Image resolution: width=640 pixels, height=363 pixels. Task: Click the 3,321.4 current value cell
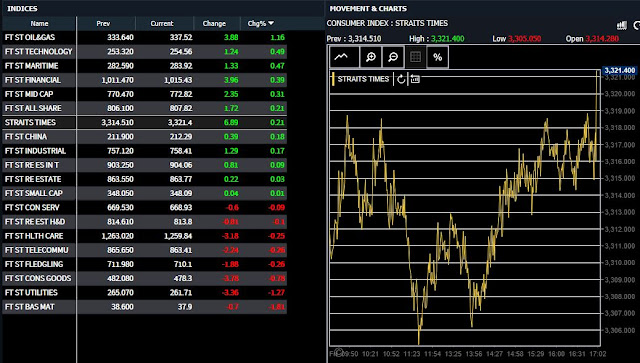click(180, 122)
